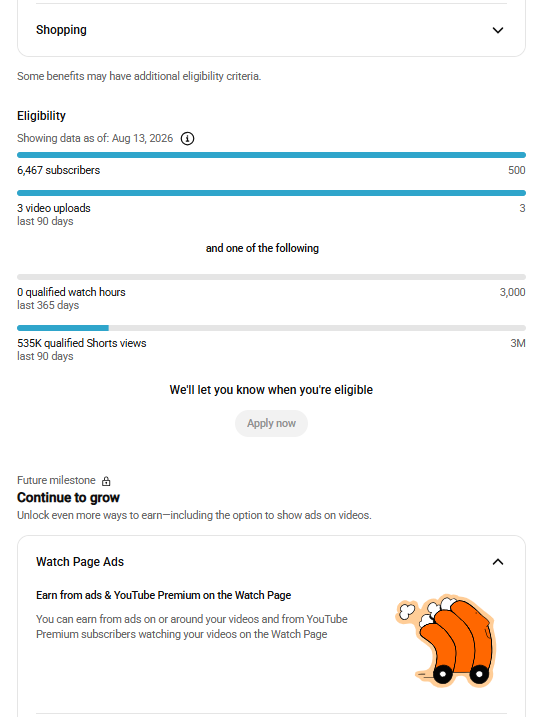547x717 pixels.
Task: Click the orange popcorn cart illustration
Action: pyautogui.click(x=445, y=641)
